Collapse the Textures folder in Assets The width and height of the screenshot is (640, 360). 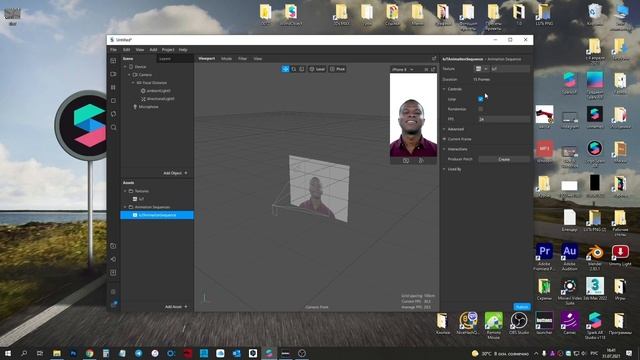tap(125, 191)
